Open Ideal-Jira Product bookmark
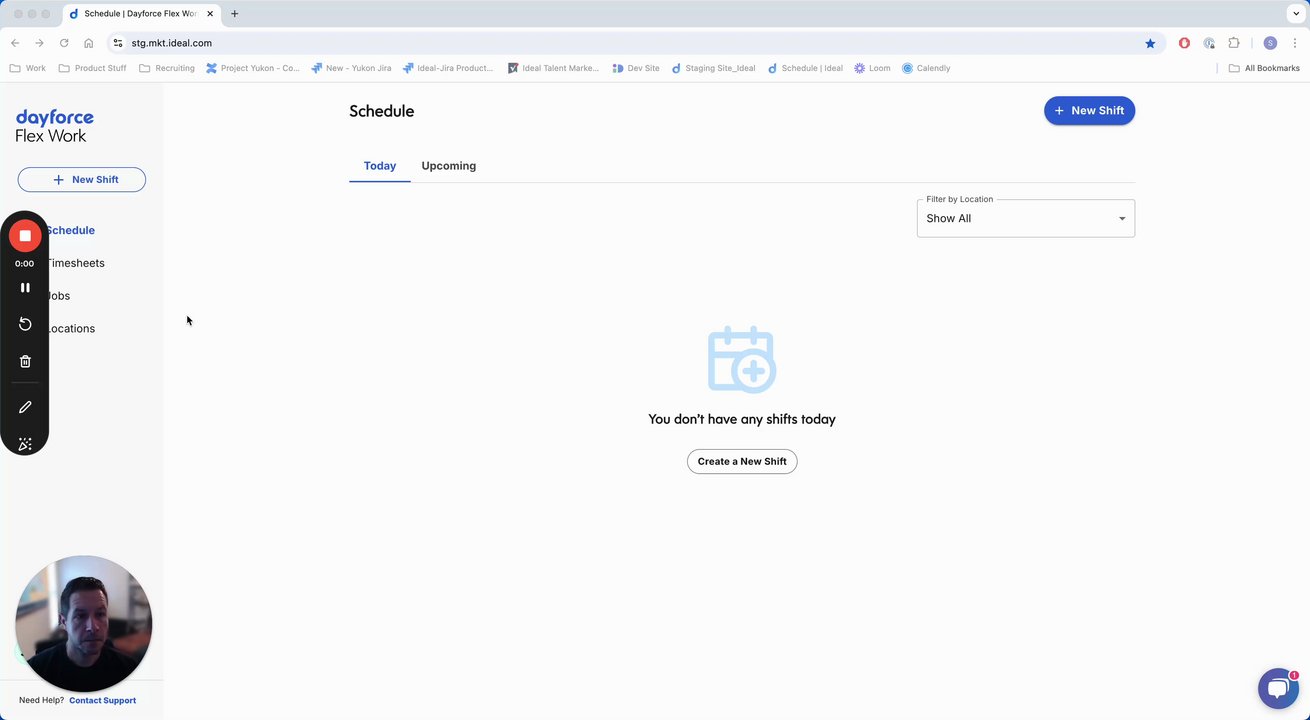This screenshot has width=1310, height=720. (448, 68)
